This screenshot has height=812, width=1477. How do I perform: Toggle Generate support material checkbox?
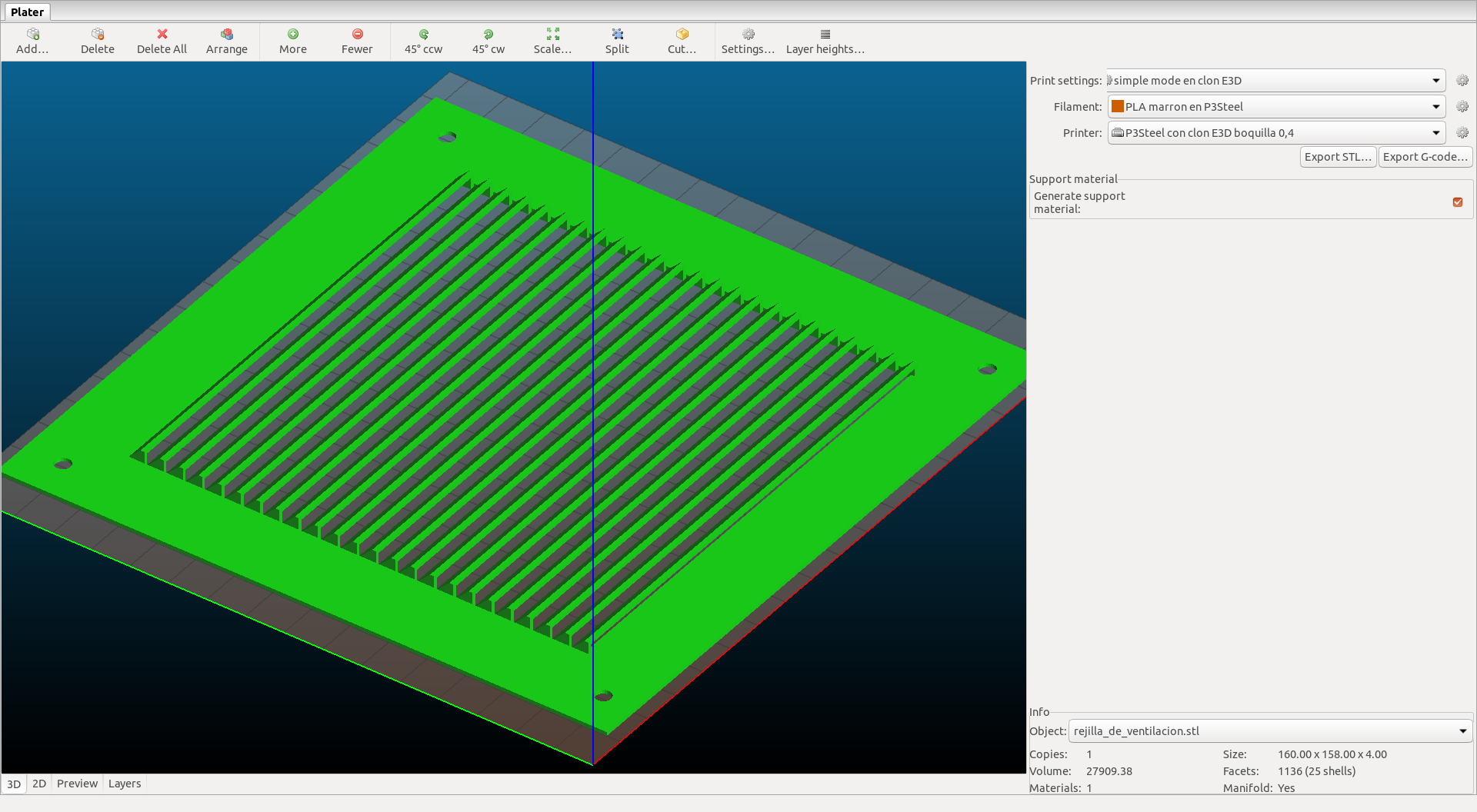[1458, 202]
